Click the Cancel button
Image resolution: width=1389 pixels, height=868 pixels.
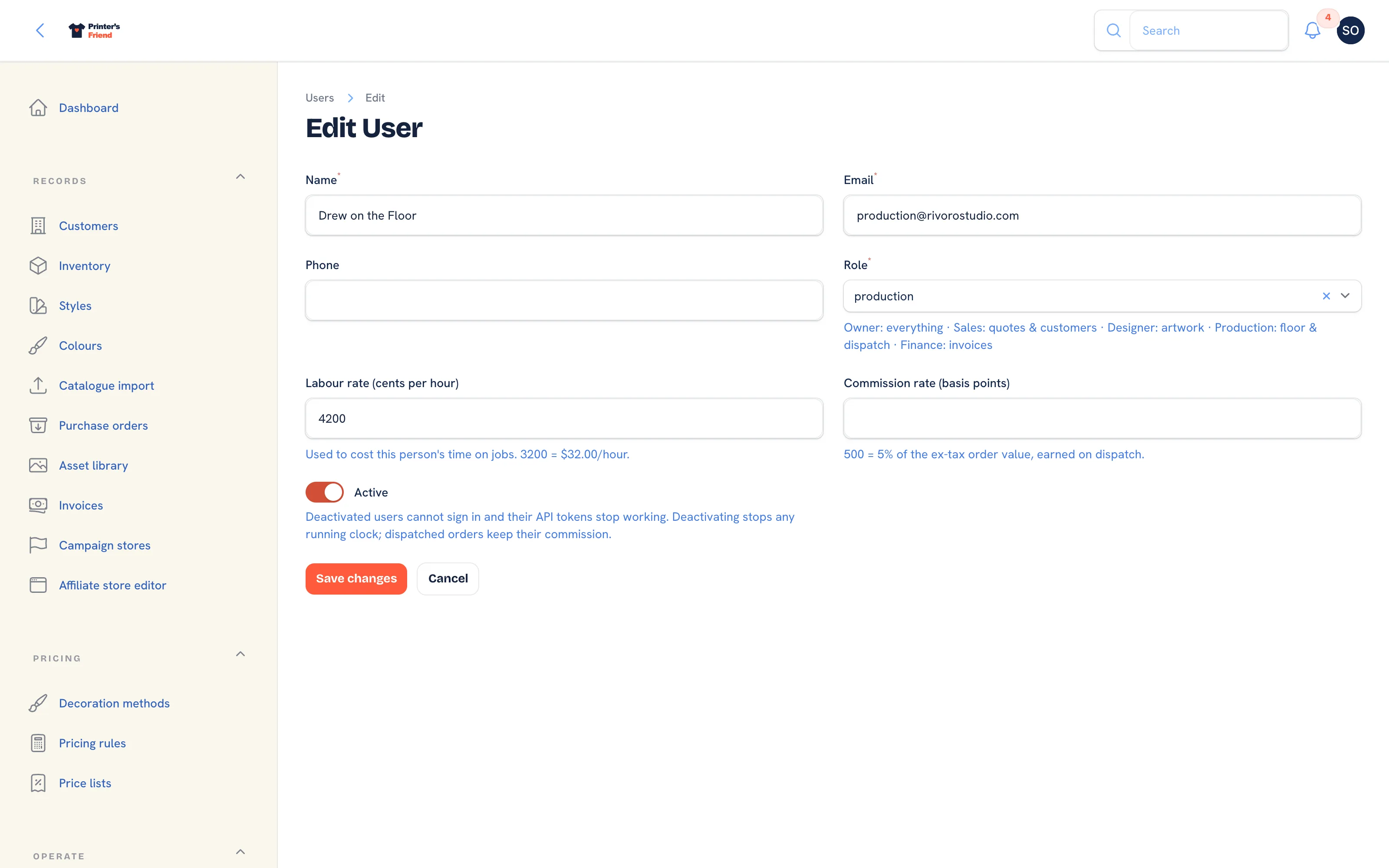(448, 579)
